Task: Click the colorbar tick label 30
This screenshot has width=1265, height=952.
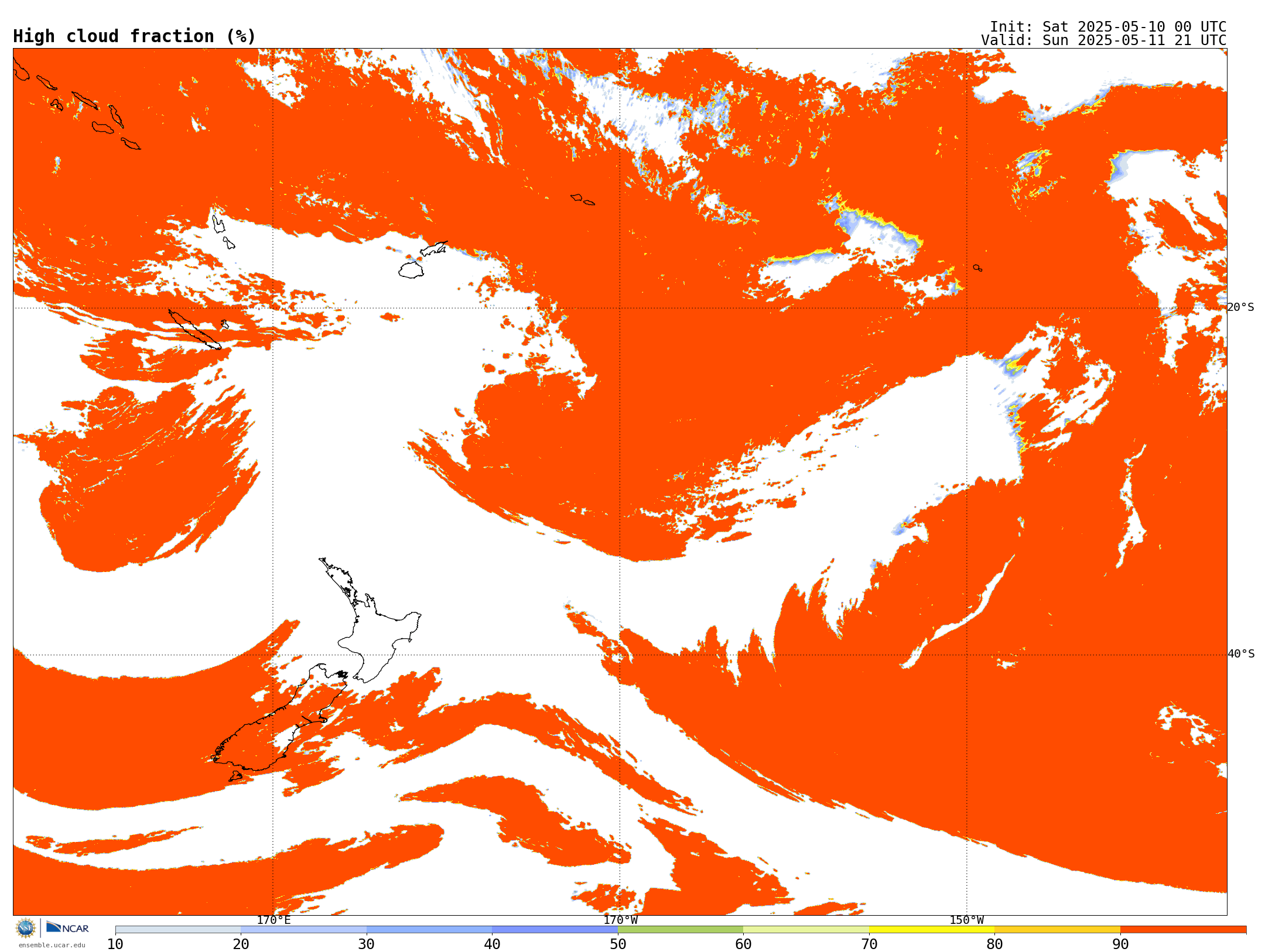Action: click(x=367, y=944)
